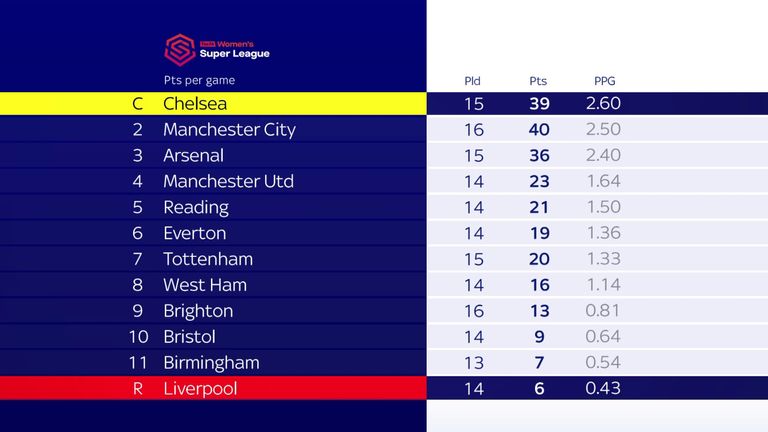Click on Brighton in ninth place
Image resolution: width=768 pixels, height=432 pixels.
coord(198,311)
